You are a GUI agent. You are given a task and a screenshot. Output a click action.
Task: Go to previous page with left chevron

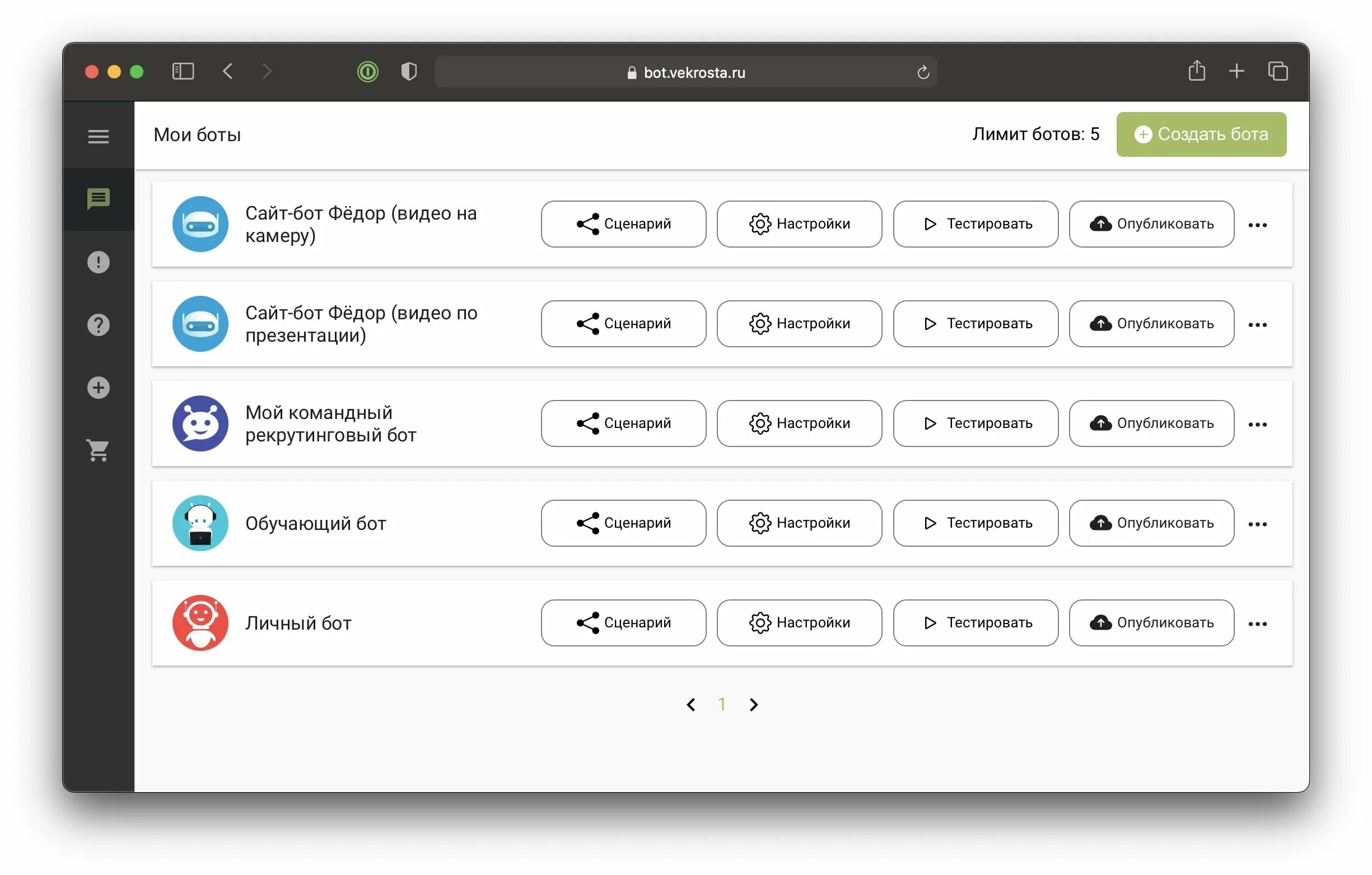691,705
